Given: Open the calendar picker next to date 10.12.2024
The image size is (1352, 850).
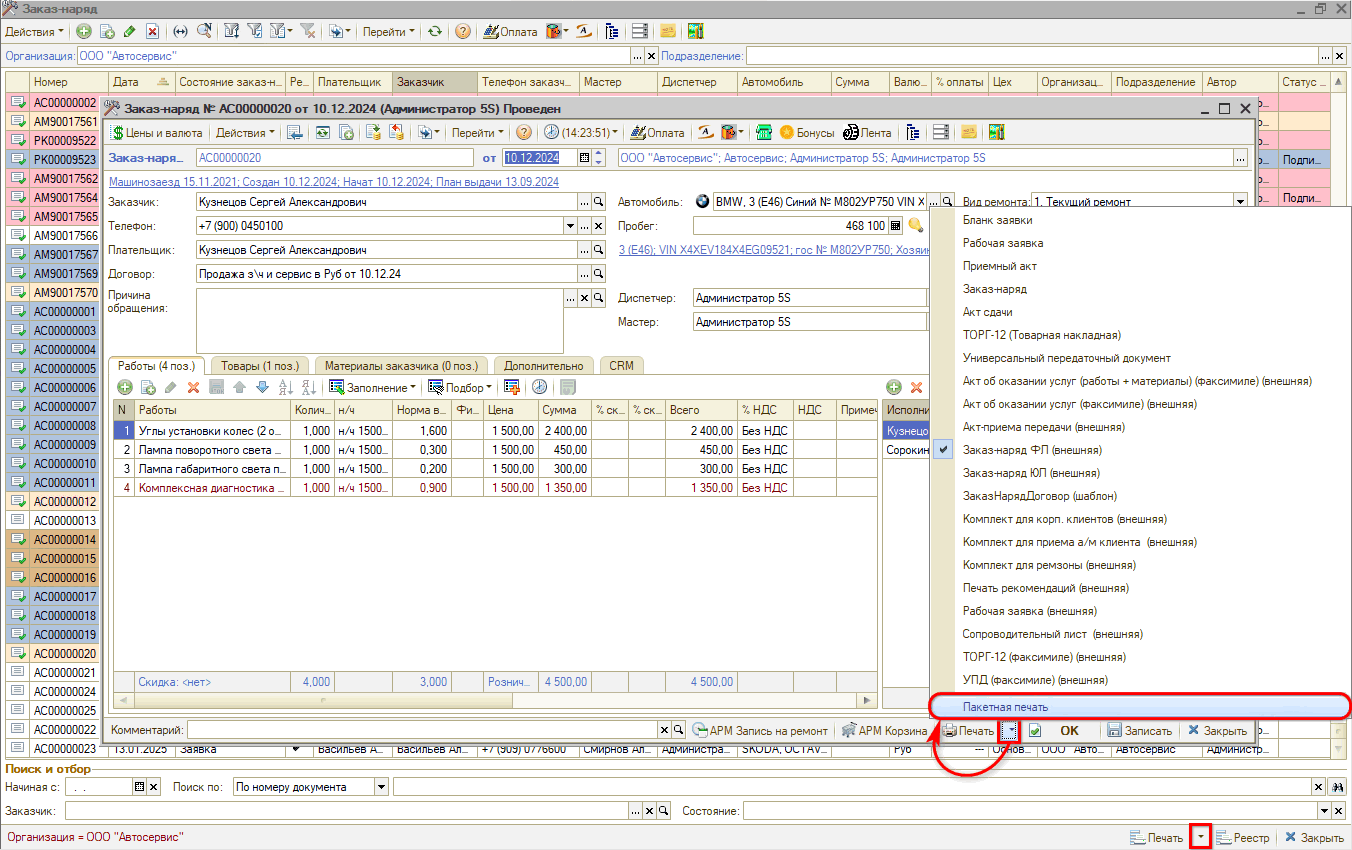Looking at the screenshot, I should pos(585,158).
